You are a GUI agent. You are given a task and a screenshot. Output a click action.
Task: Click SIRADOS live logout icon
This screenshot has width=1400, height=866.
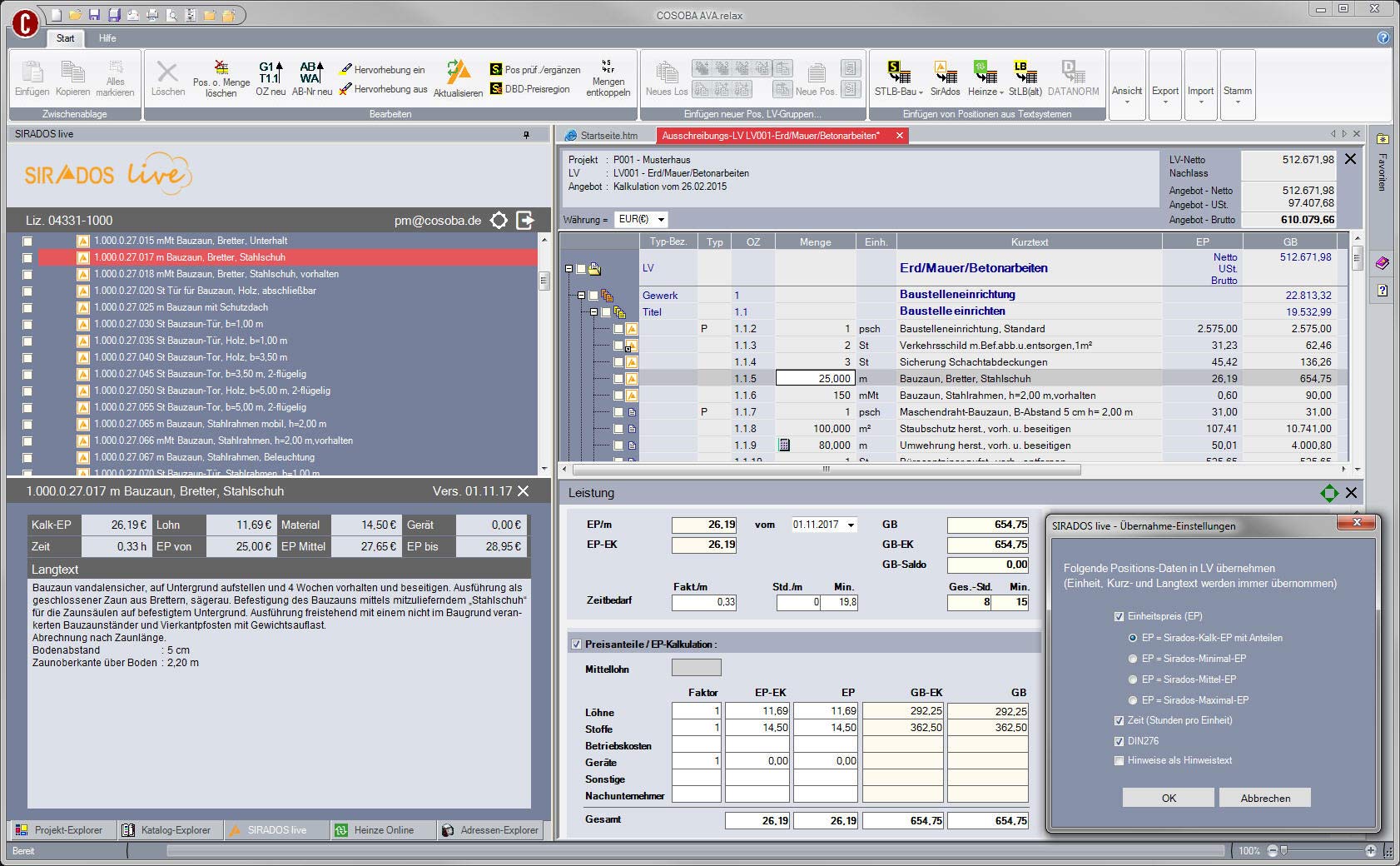[x=525, y=220]
